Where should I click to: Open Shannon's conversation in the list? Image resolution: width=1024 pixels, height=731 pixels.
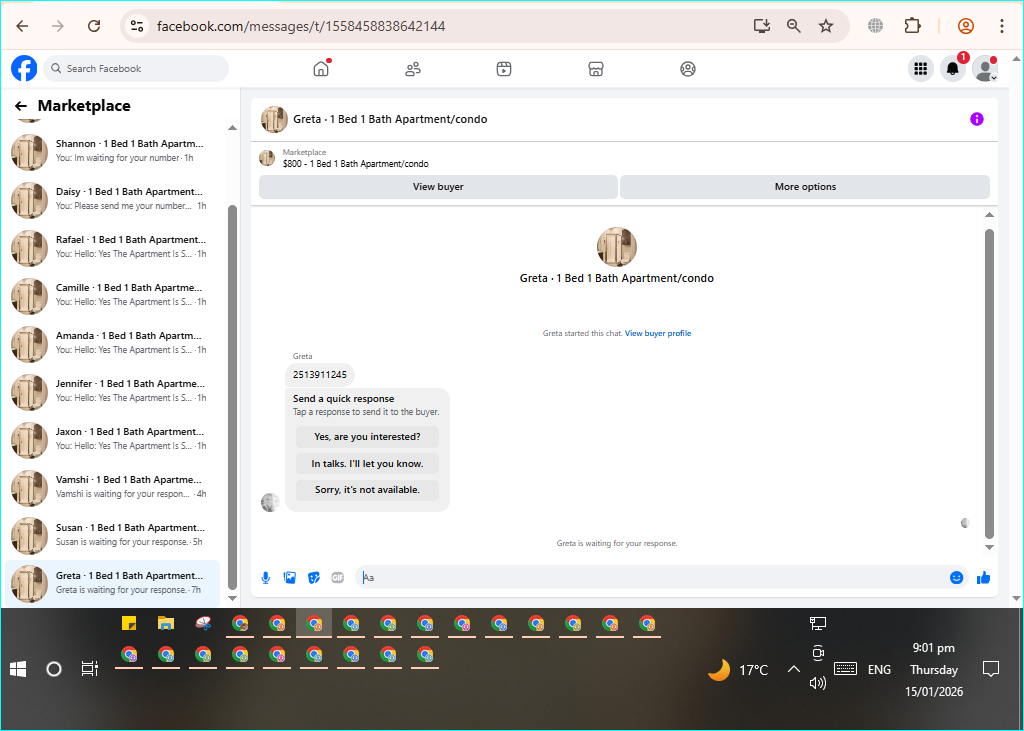(x=112, y=151)
